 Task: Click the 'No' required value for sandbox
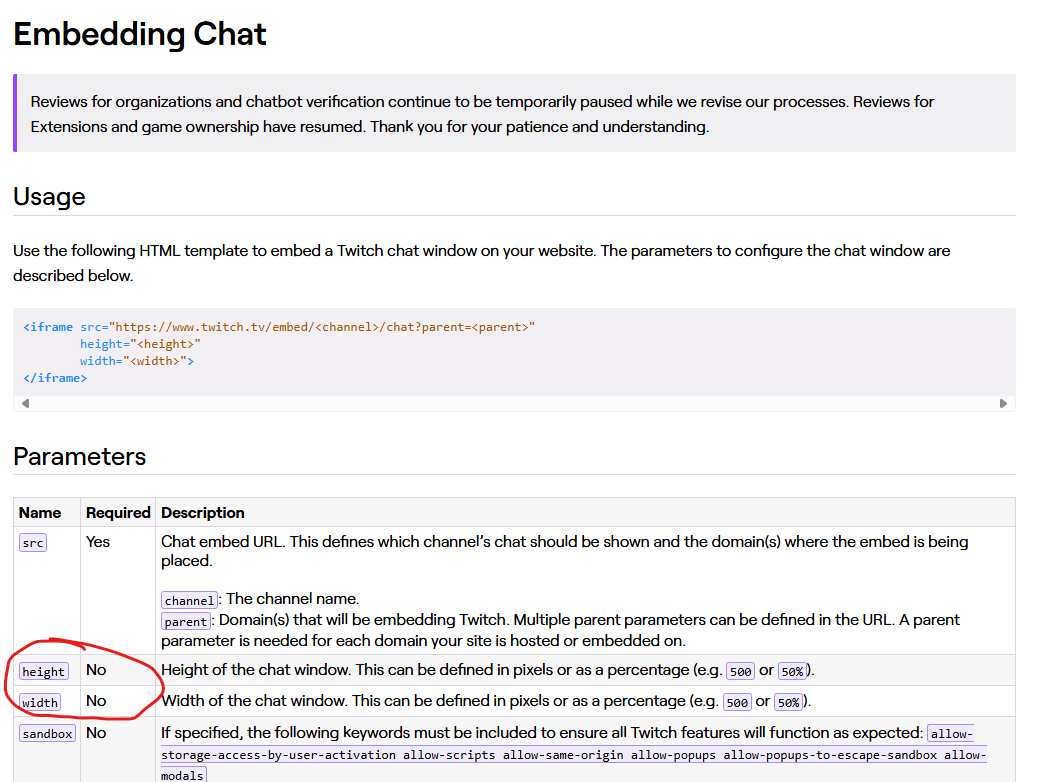point(96,733)
